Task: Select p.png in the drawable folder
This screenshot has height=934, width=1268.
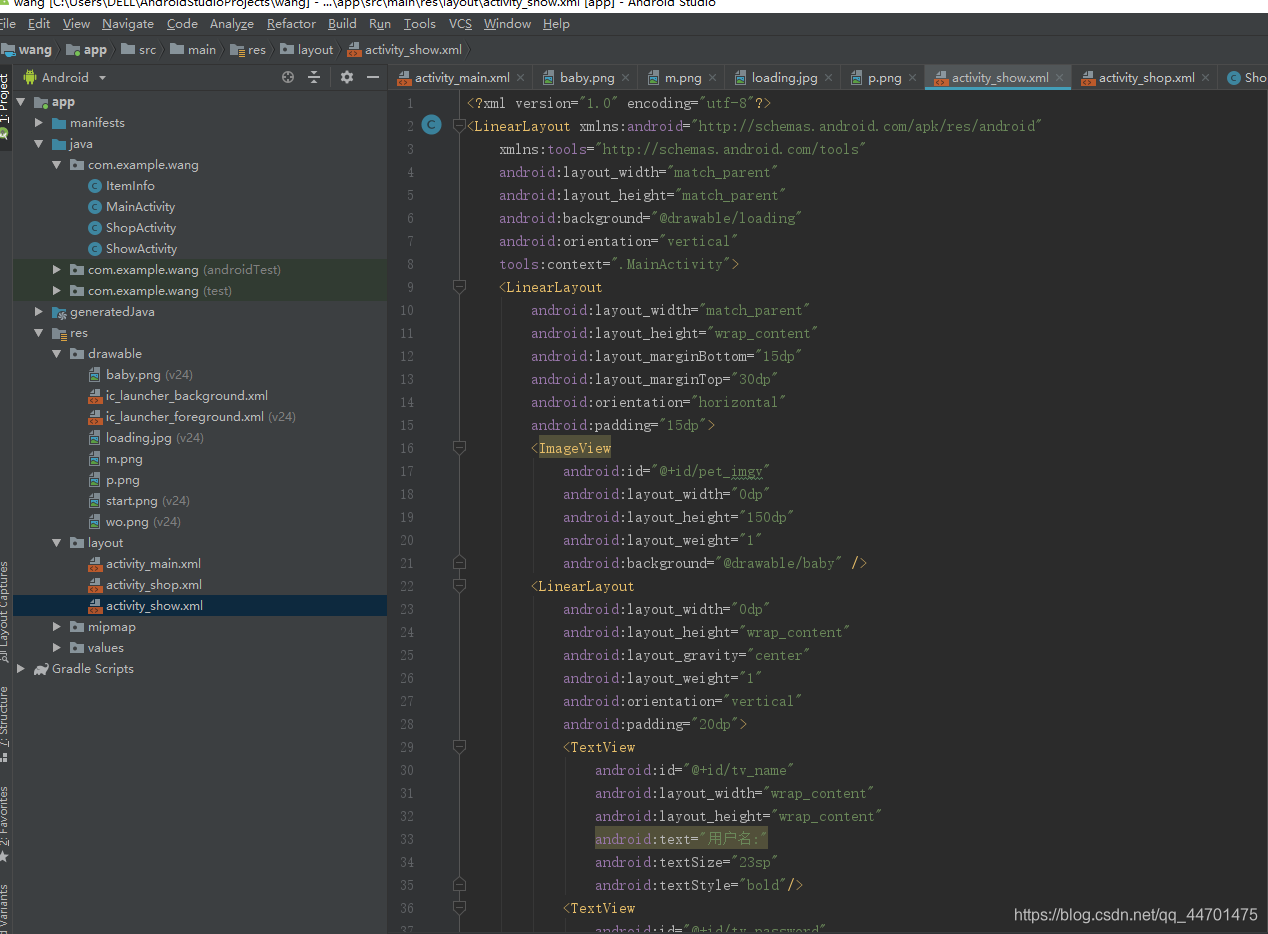Action: click(123, 480)
